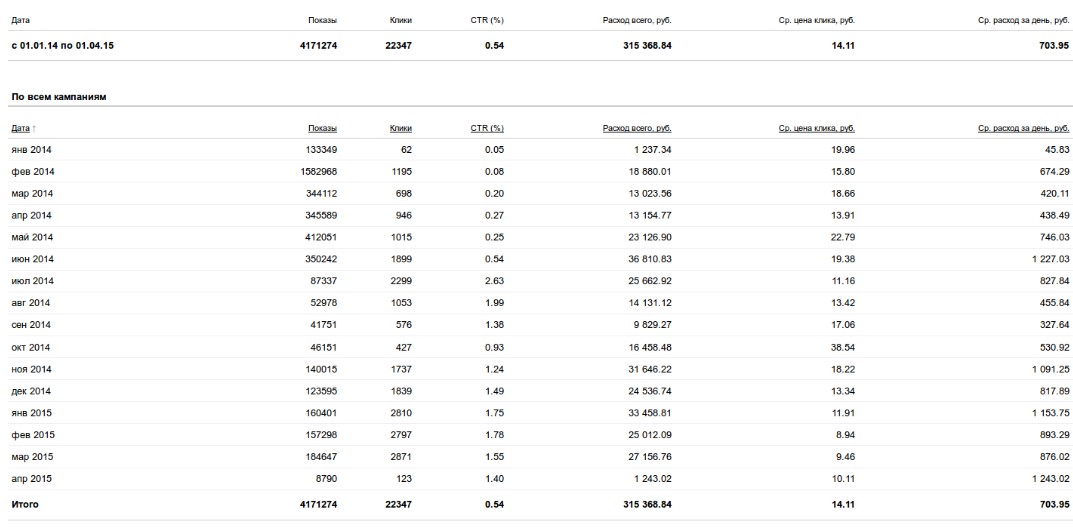Click CTR value 0.93

tap(494, 348)
